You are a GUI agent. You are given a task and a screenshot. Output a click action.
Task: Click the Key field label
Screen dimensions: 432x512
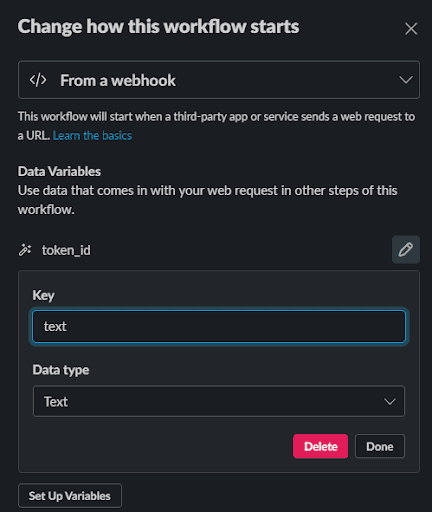(x=43, y=295)
